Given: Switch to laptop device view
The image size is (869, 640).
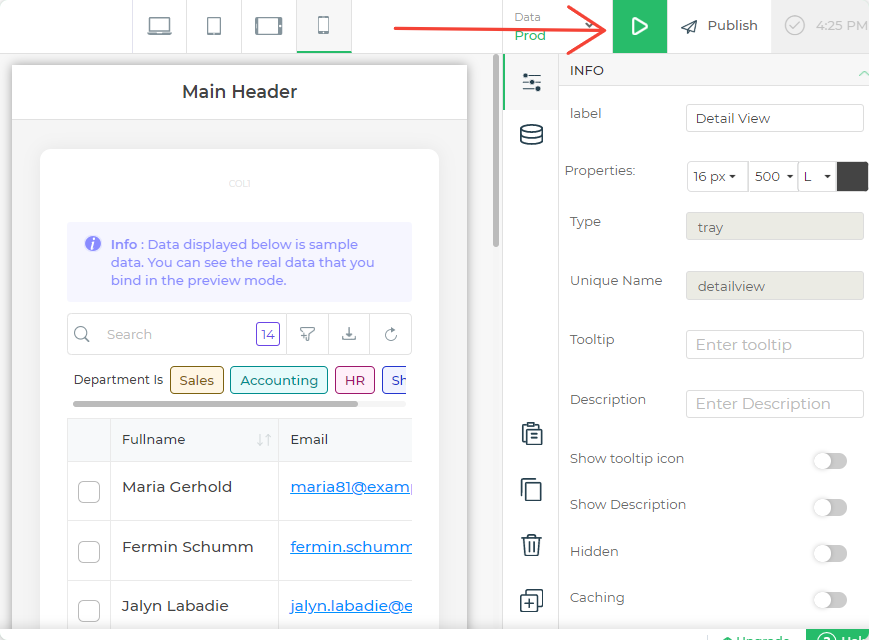Looking at the screenshot, I should coord(160,26).
